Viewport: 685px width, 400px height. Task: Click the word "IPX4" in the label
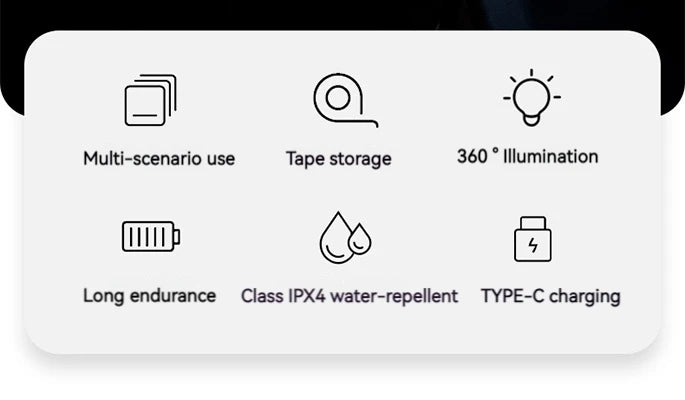[305, 296]
